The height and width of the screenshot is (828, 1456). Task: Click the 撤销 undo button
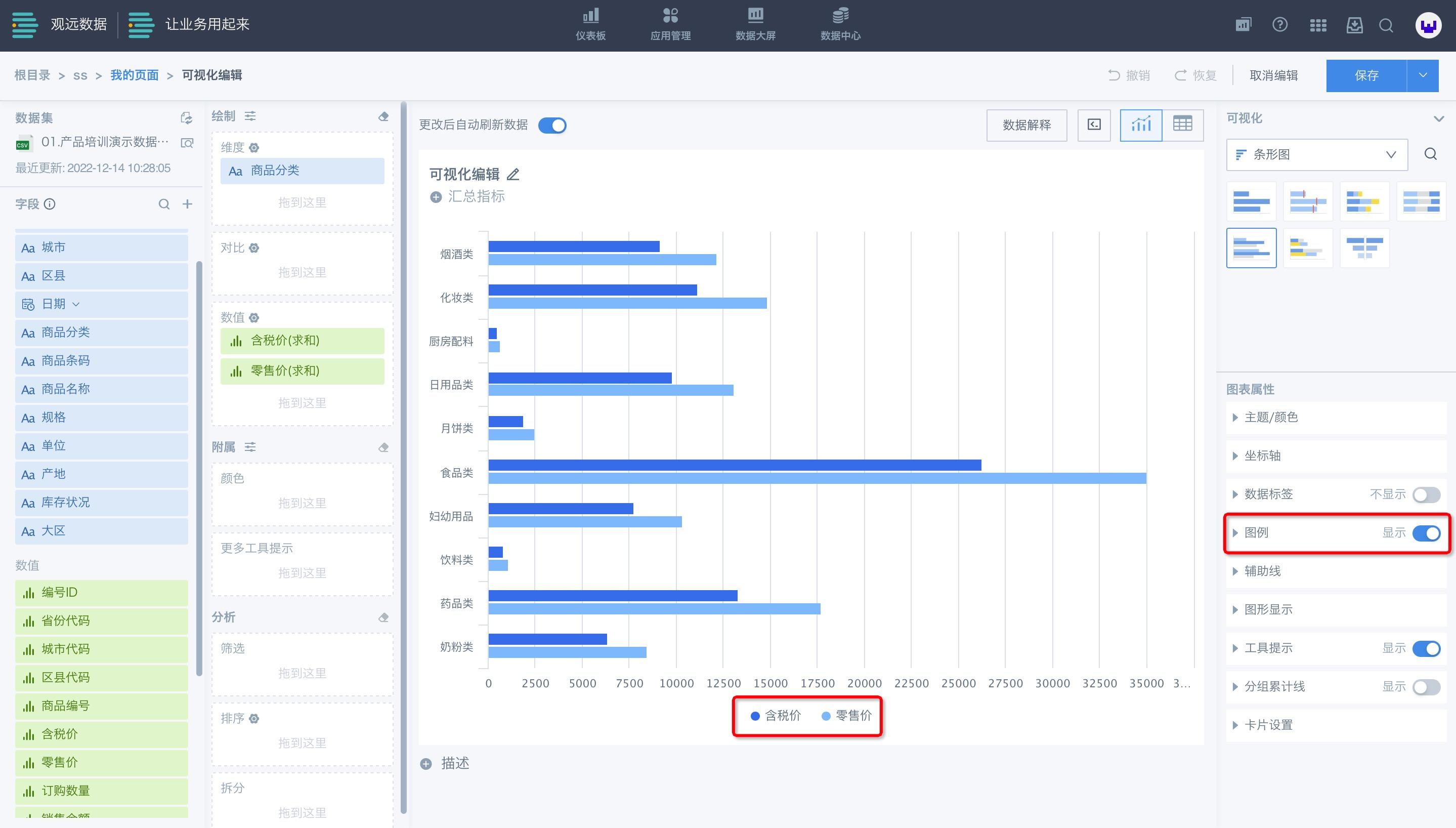[1129, 75]
